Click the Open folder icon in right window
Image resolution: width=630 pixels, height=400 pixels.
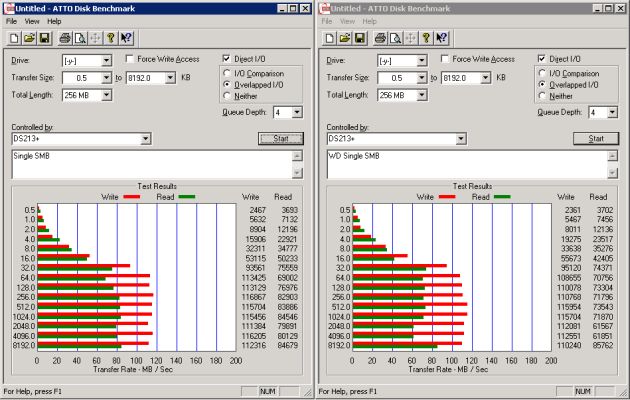[344, 38]
